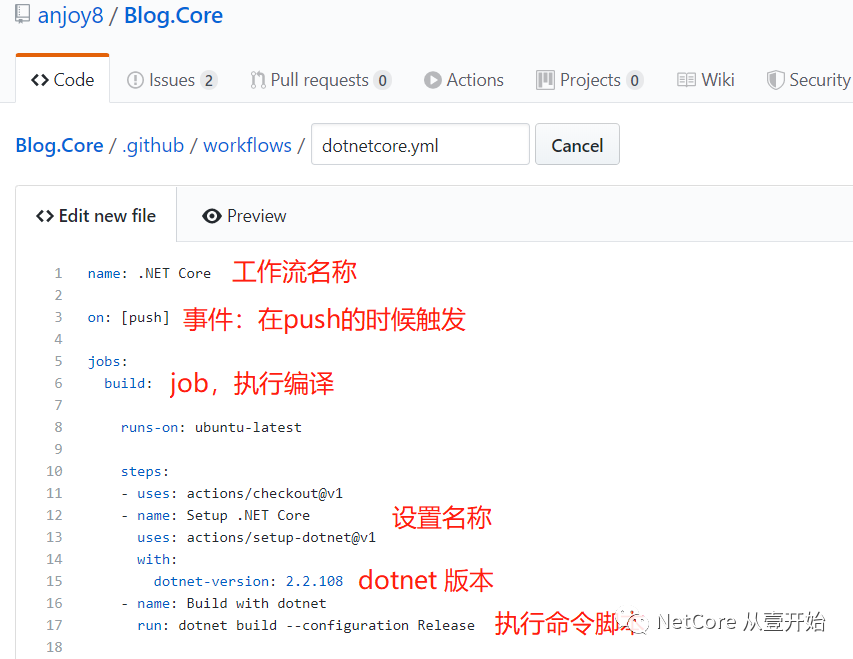This screenshot has width=853, height=659.
Task: Click 'runs-on: ubuntu-latest' line
Action: coord(211,427)
